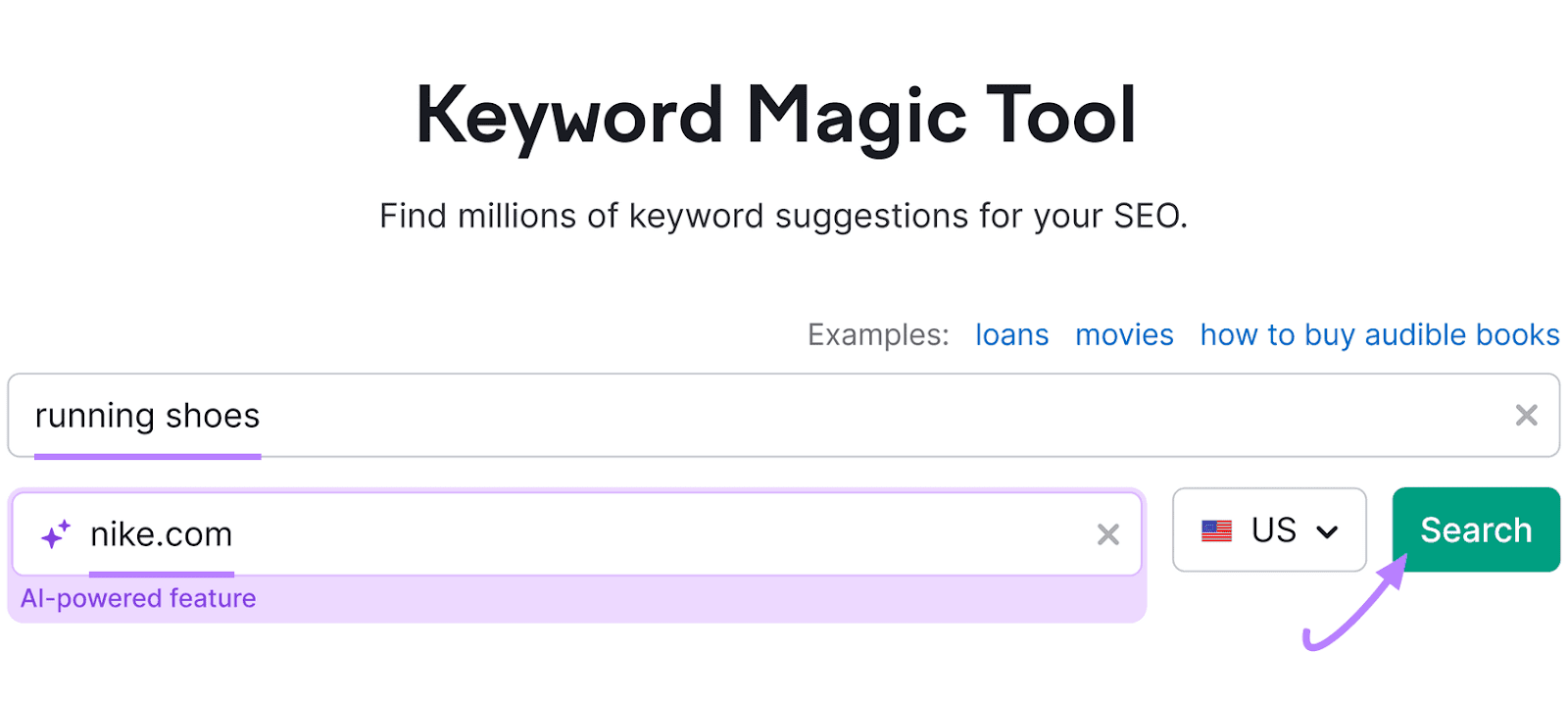Click the AI sparkle icon in domain field

(x=56, y=533)
